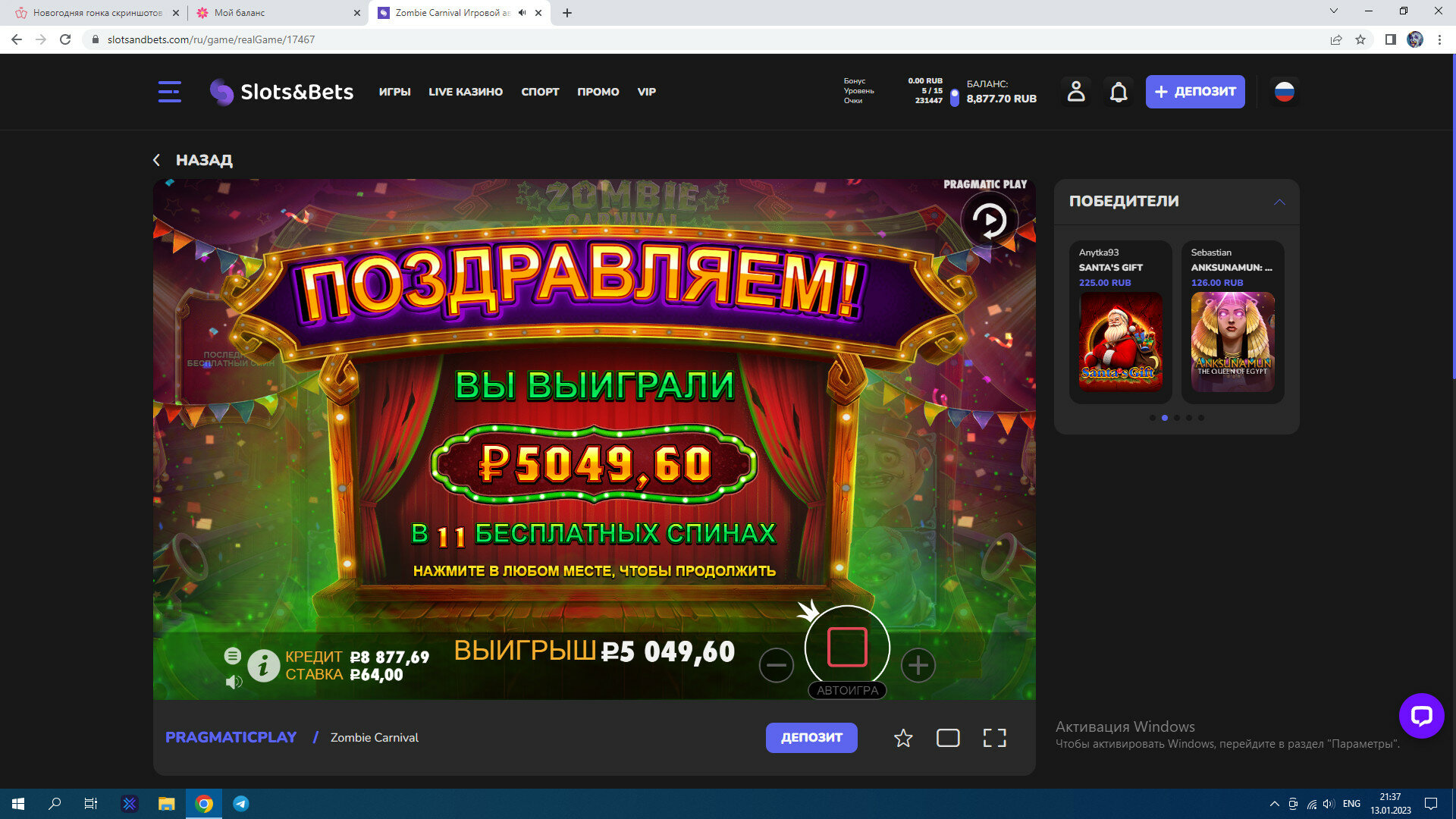Toggle game fullscreen mode
Screen dimensions: 1456x819
[x=994, y=738]
